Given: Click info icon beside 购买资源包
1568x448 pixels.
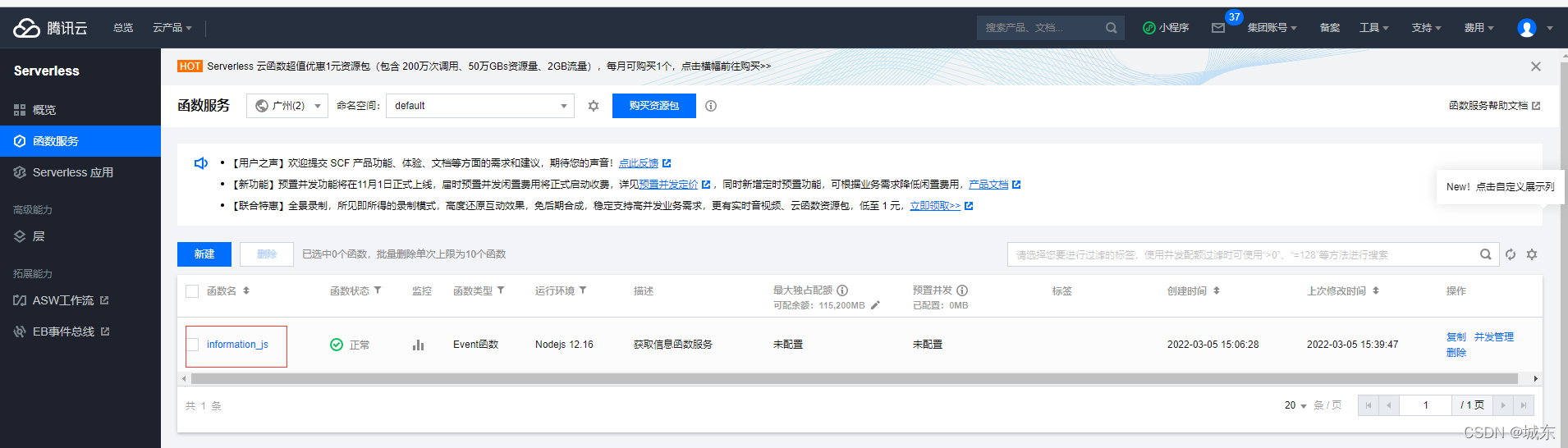Looking at the screenshot, I should pyautogui.click(x=711, y=106).
